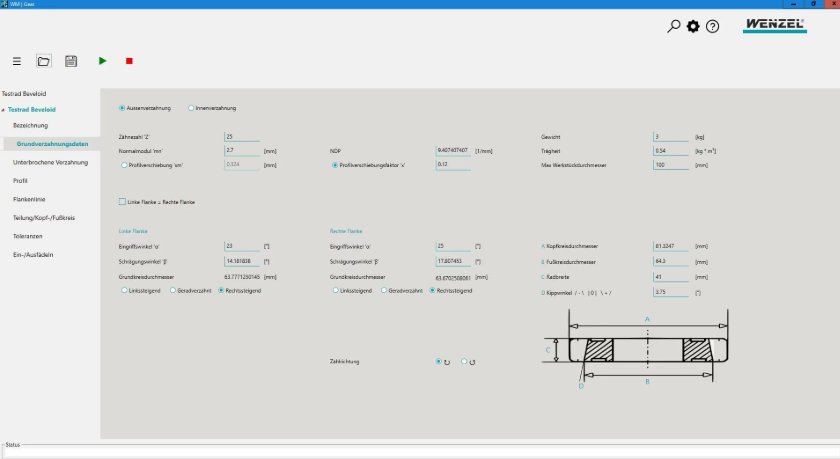The image size is (840, 459).
Task: Select Geradverzahnt for the Rechte Flanke
Action: [384, 290]
